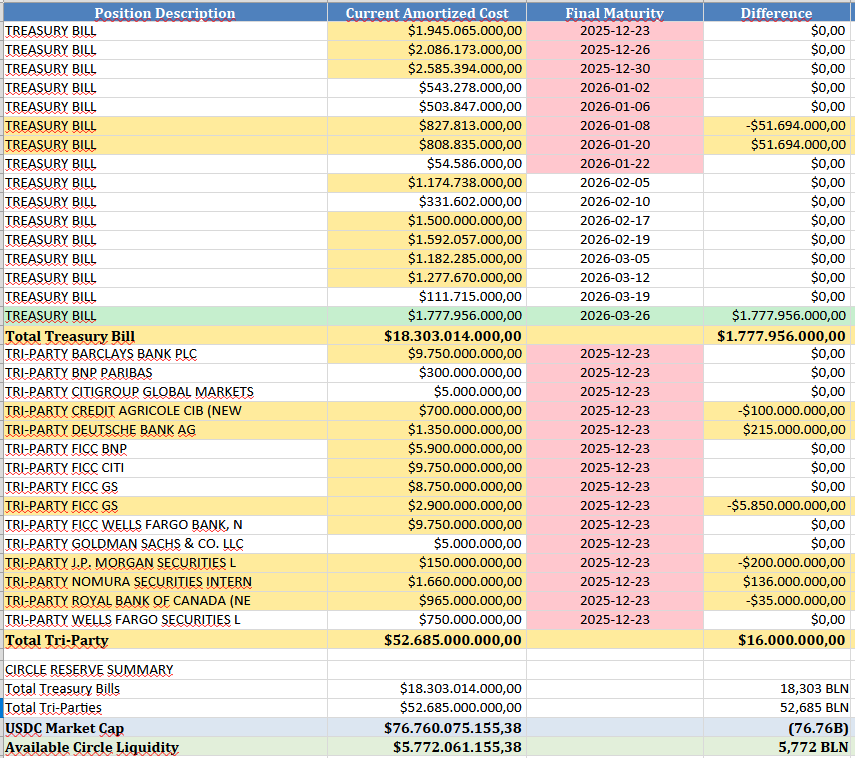
Task: Select the $1.182.285.000,00 cell
Action: (x=426, y=259)
